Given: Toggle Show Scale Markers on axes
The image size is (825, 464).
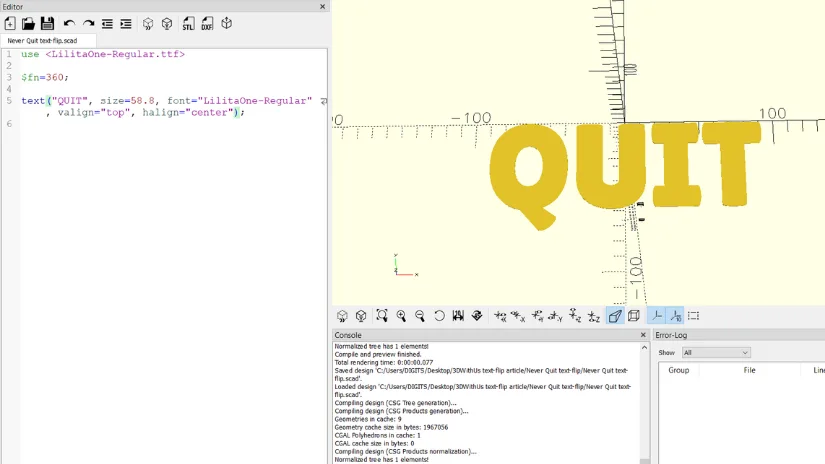Looking at the screenshot, I should coord(675,316).
